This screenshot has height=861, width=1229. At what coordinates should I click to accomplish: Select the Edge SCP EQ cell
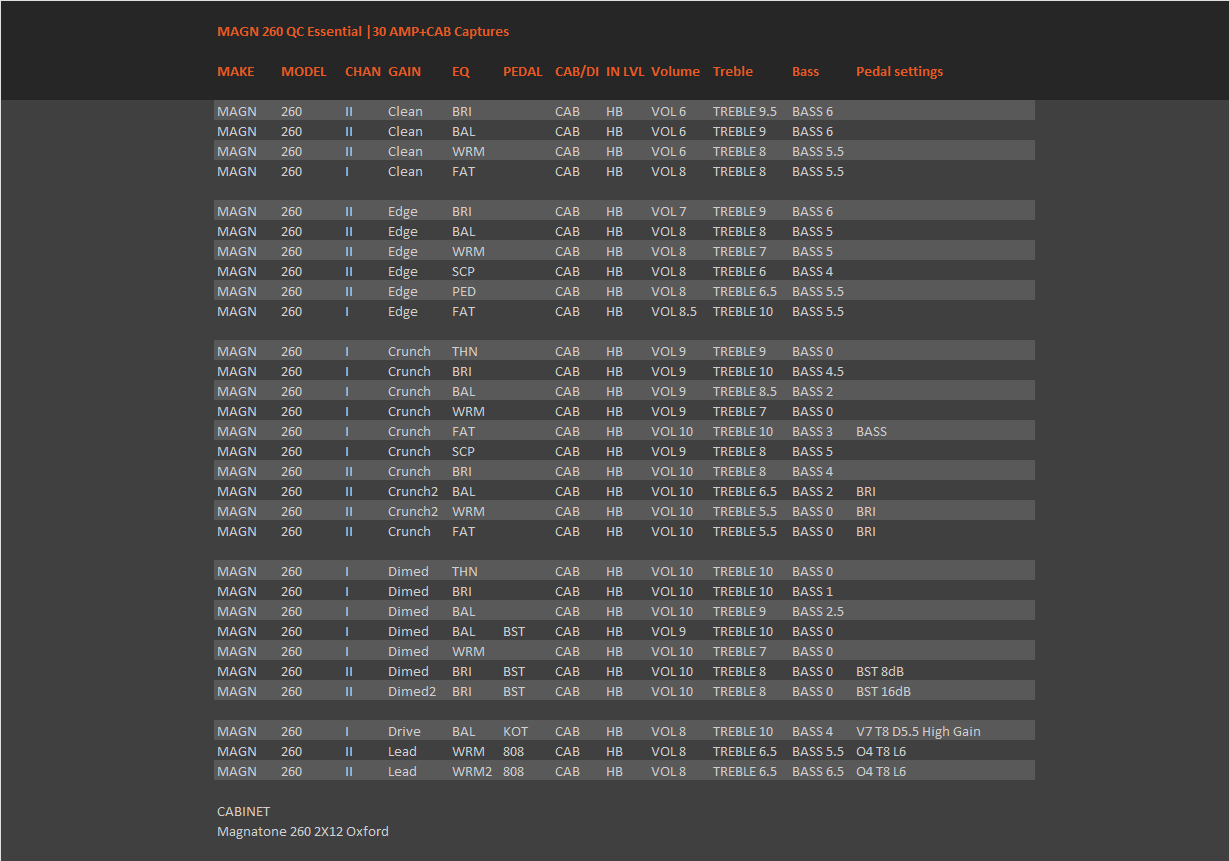[x=463, y=272]
